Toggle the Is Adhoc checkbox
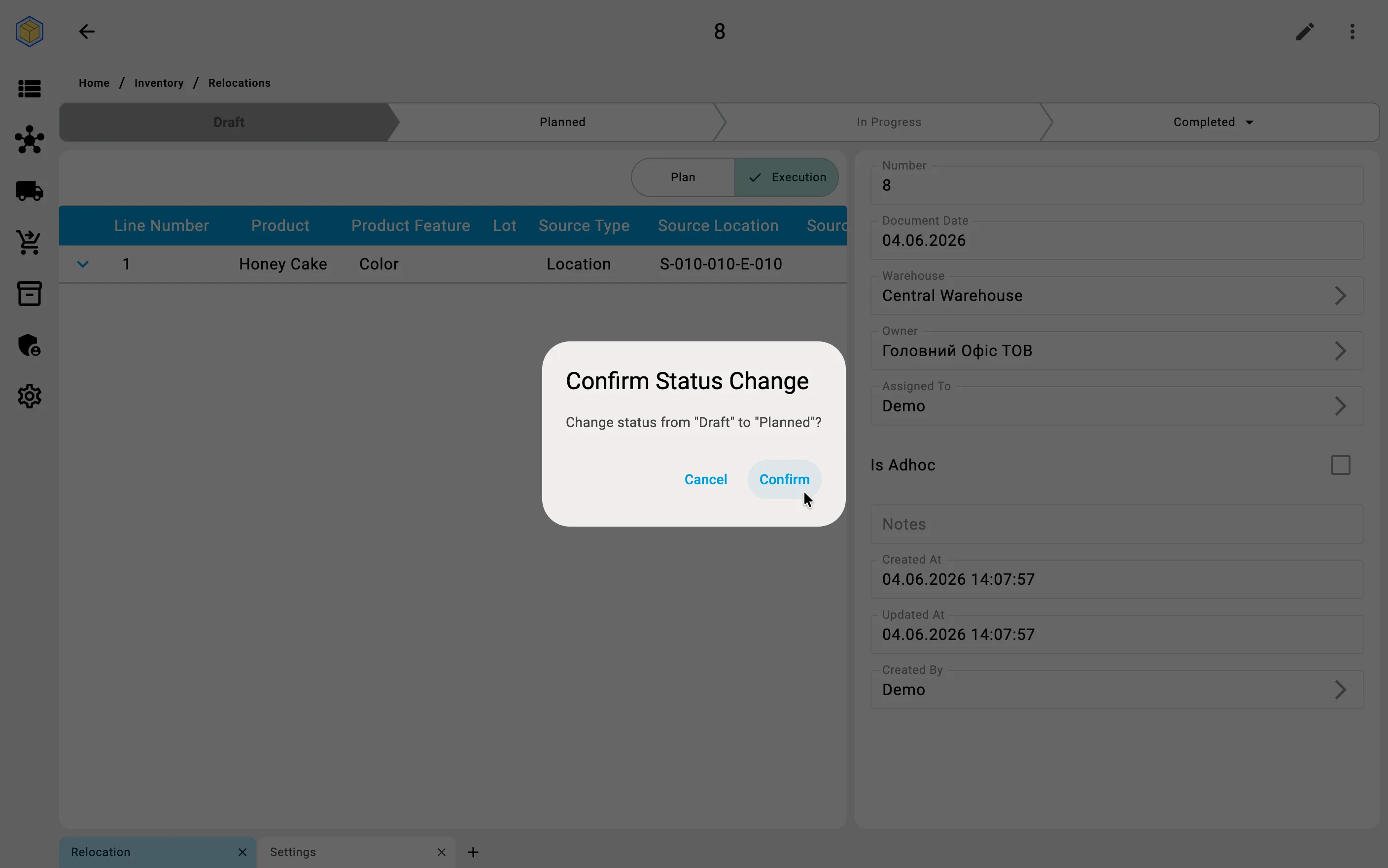Screen dimensions: 1388x868 [x=1340, y=465]
